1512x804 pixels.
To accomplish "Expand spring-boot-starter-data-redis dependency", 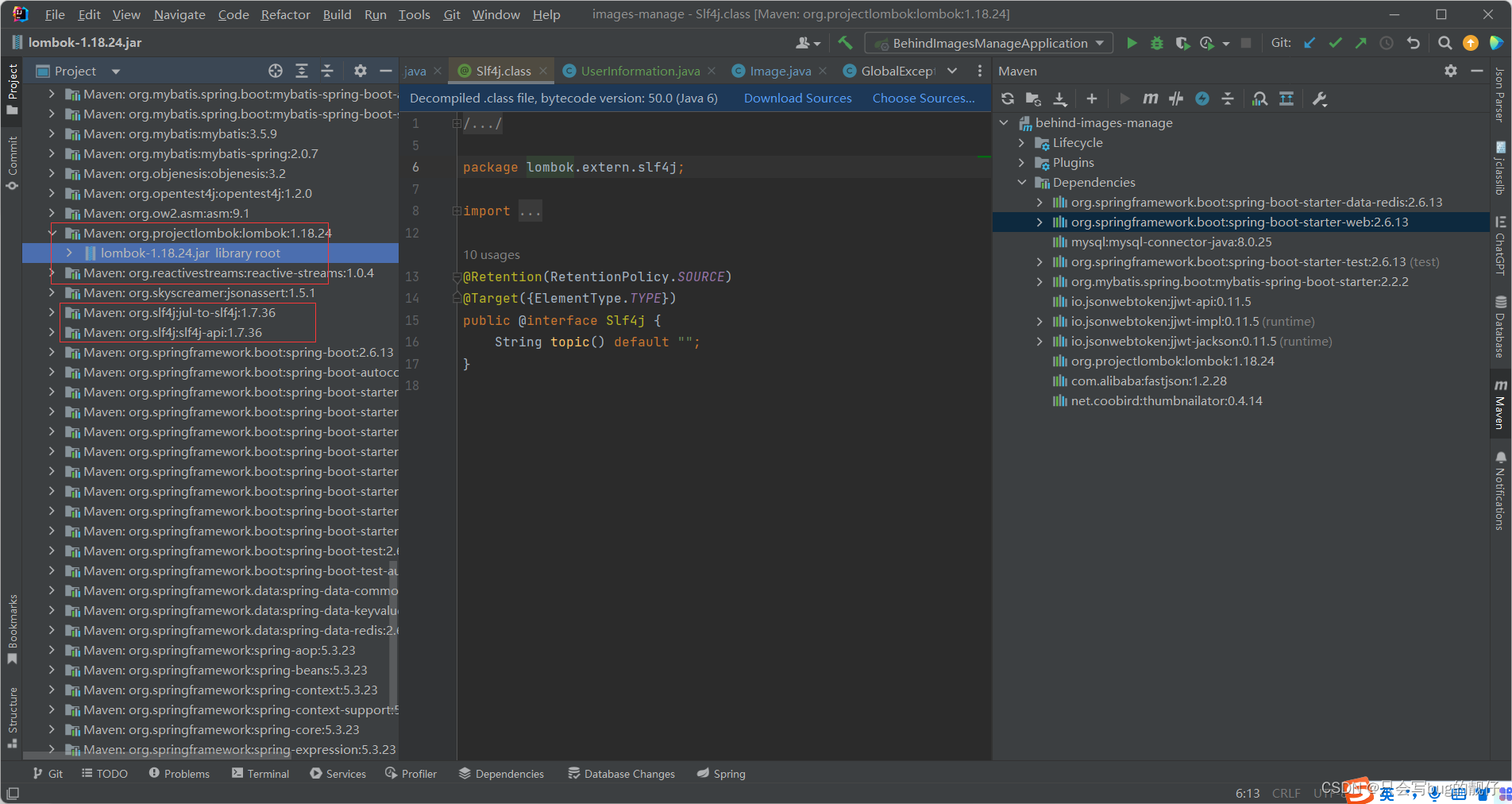I will [1039, 203].
